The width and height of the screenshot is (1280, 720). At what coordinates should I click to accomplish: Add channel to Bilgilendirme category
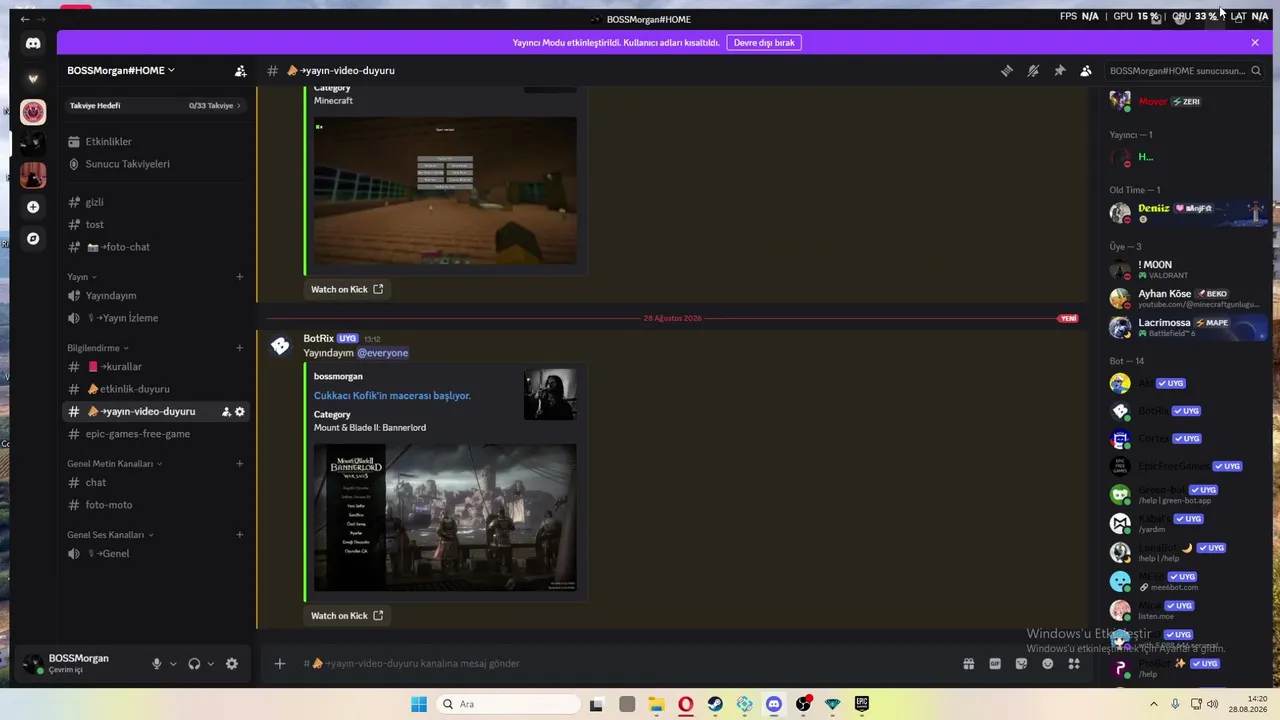[x=240, y=348]
